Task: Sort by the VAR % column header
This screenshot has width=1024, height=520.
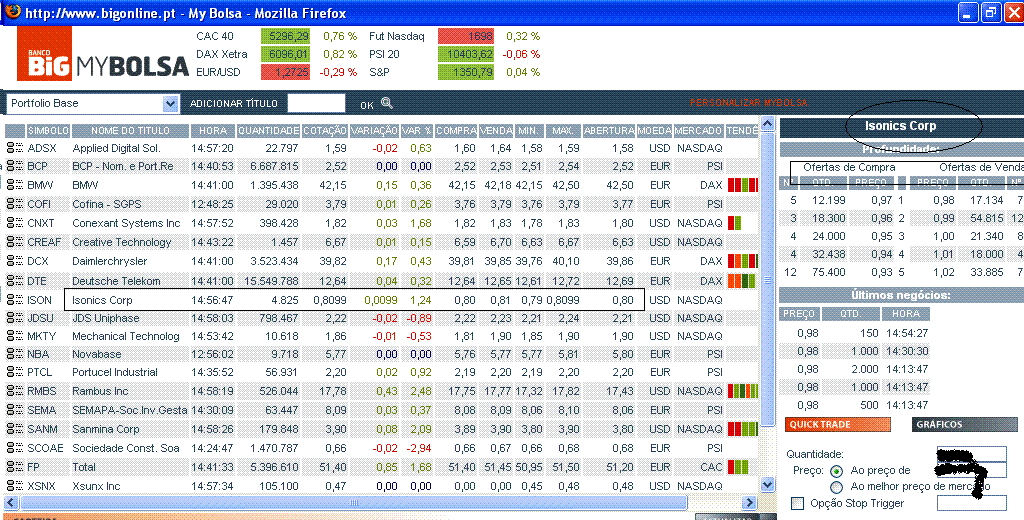Action: (x=417, y=131)
